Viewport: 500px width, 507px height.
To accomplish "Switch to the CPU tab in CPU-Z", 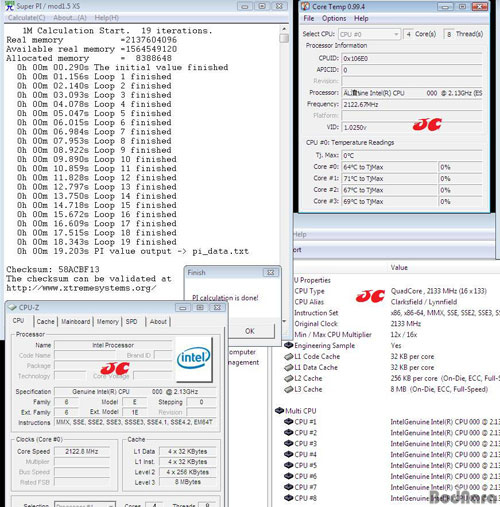I will (x=18, y=321).
